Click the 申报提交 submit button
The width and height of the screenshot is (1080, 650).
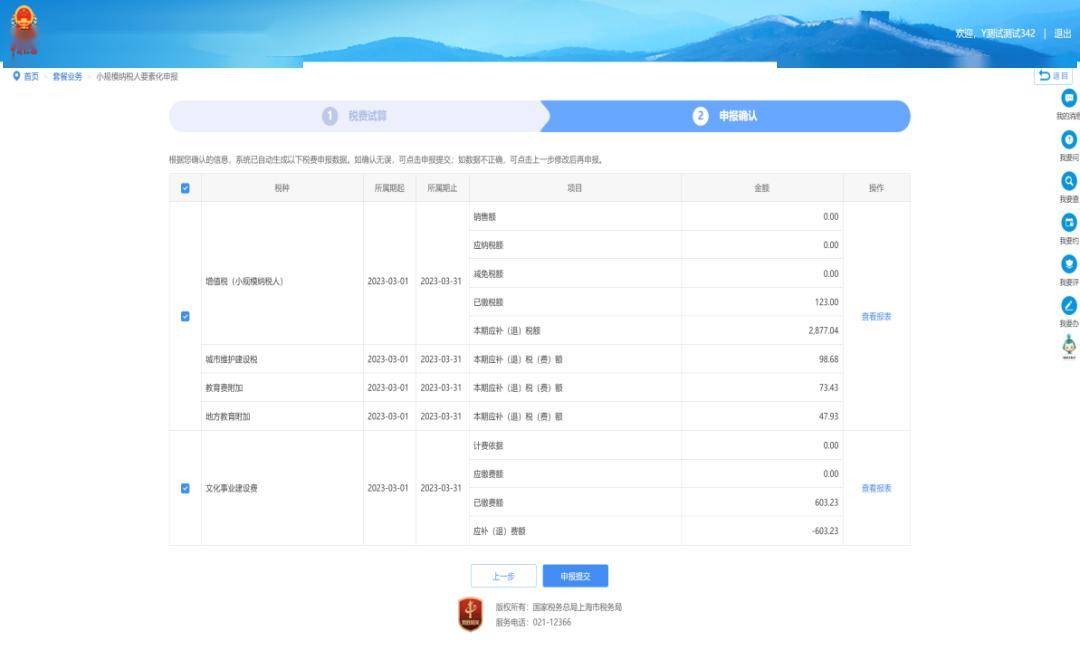click(575, 576)
